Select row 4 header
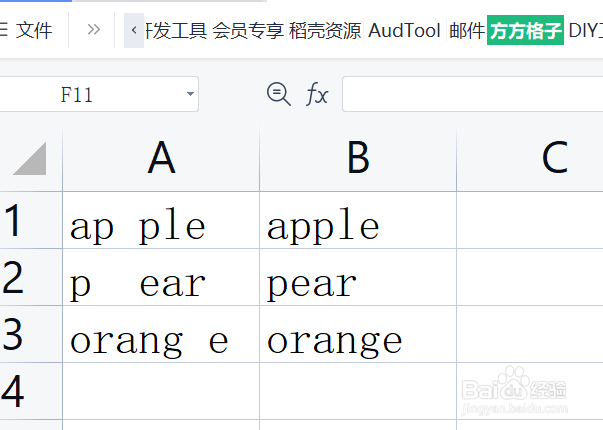This screenshot has height=430, width=603. 31,391
